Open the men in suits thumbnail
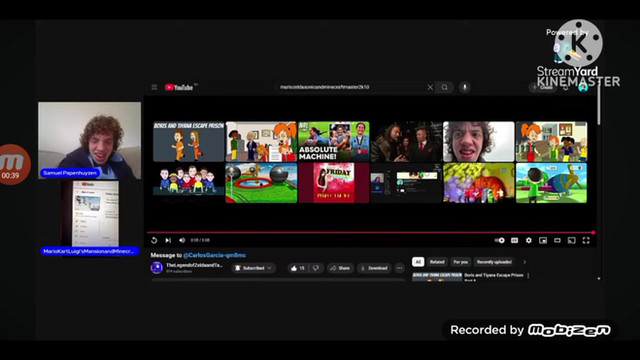640x360 pixels. pos(406,142)
